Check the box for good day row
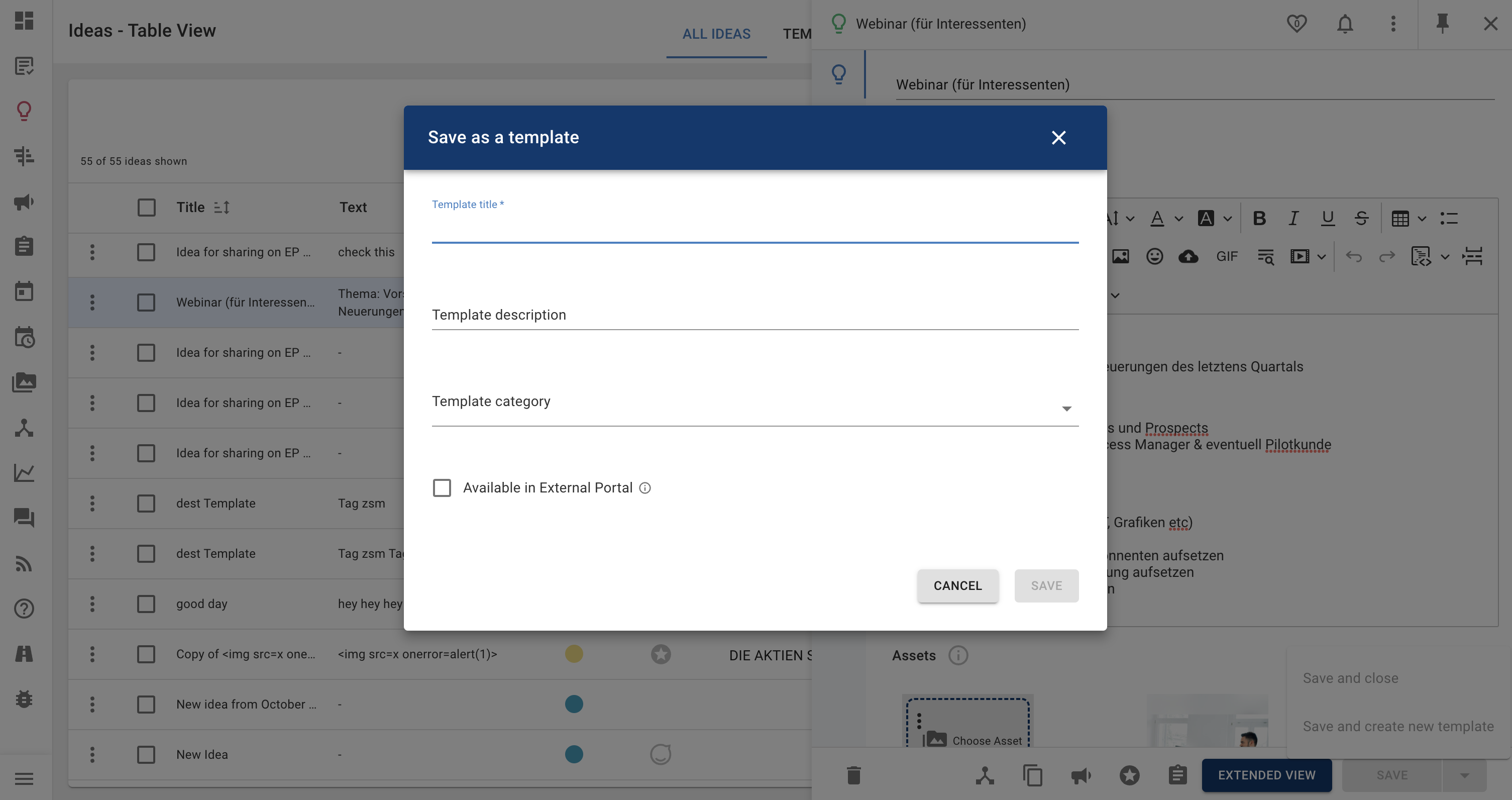This screenshot has height=800, width=1512. (146, 604)
